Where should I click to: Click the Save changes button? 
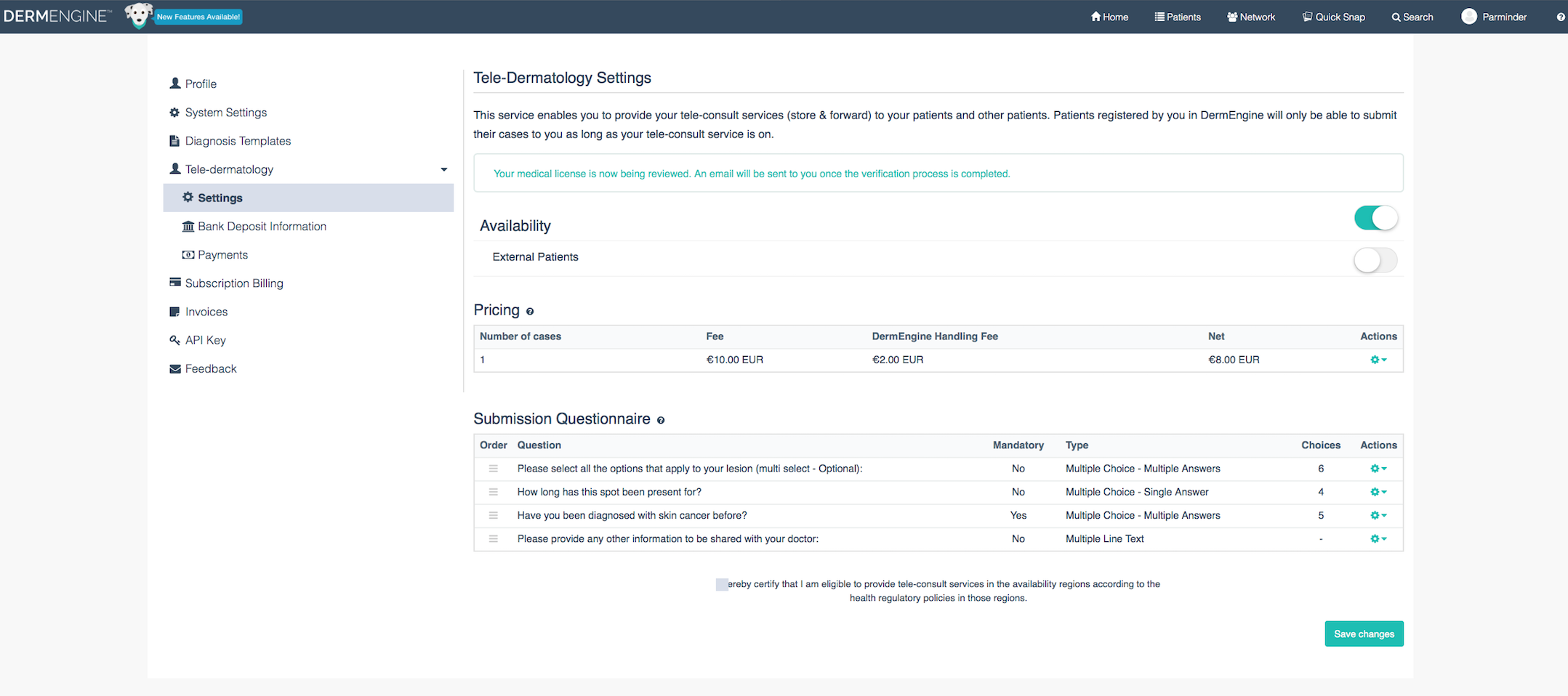(1364, 634)
